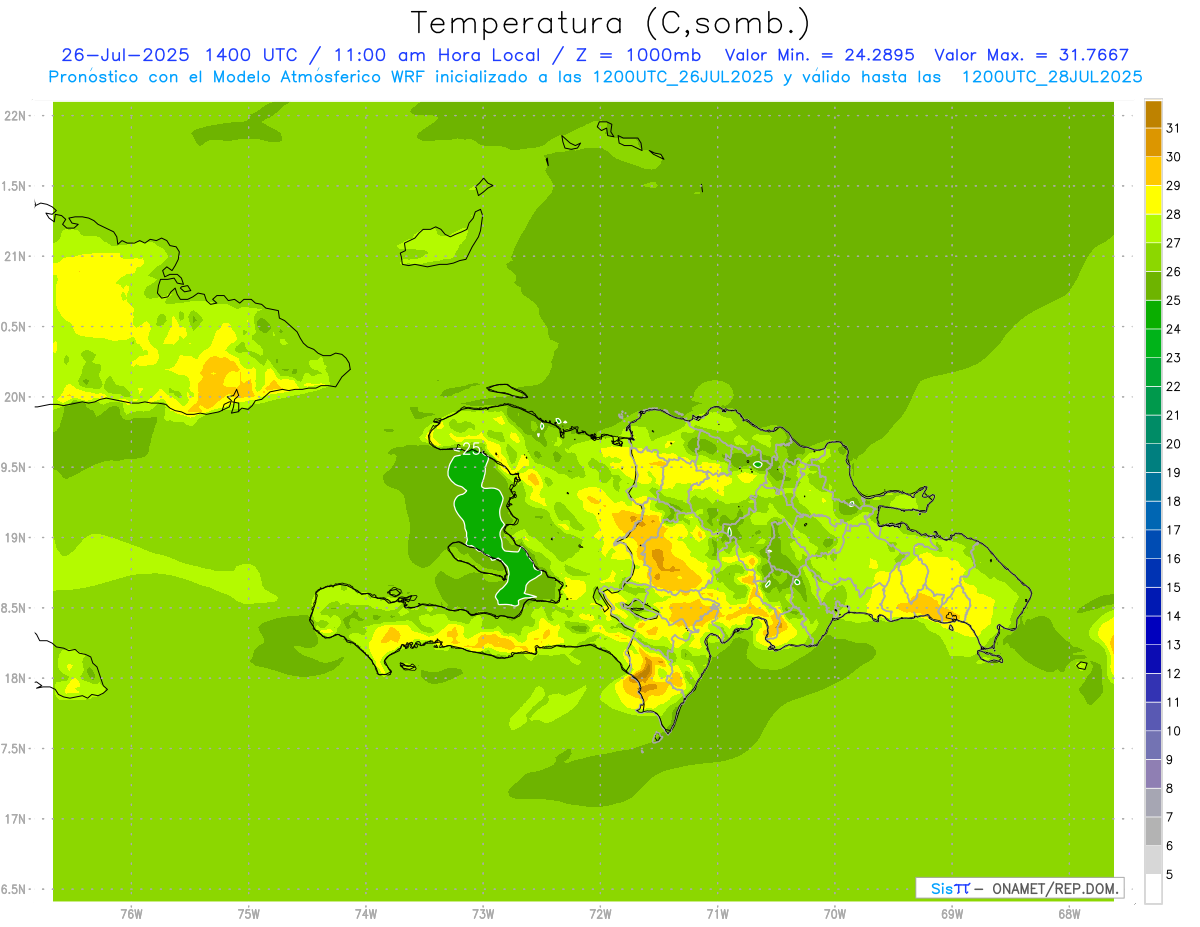Click color bar label "27"
This screenshot has width=1200, height=927.
click(x=1174, y=243)
